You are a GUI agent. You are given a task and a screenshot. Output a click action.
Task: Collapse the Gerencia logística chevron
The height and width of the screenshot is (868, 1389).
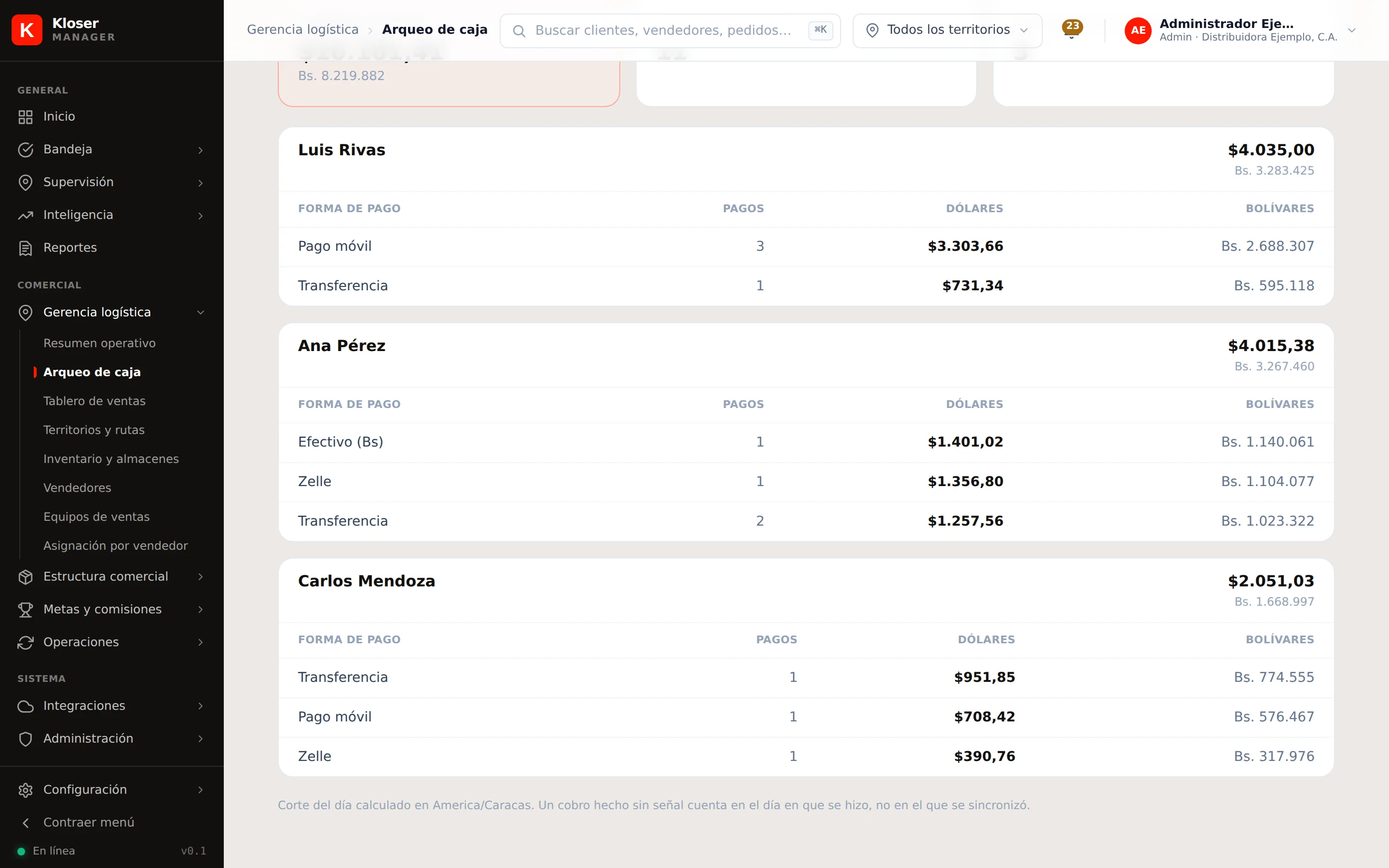click(x=200, y=312)
